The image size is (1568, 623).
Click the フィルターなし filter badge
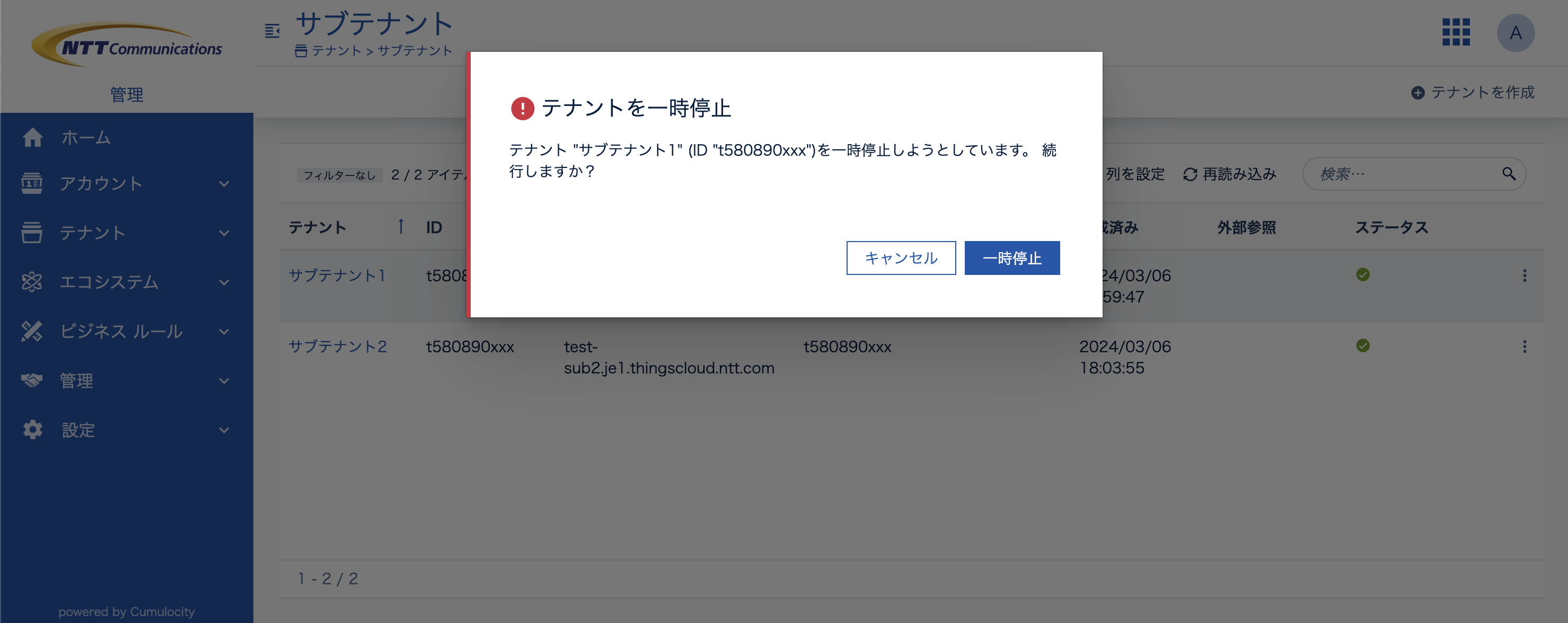coord(340,175)
